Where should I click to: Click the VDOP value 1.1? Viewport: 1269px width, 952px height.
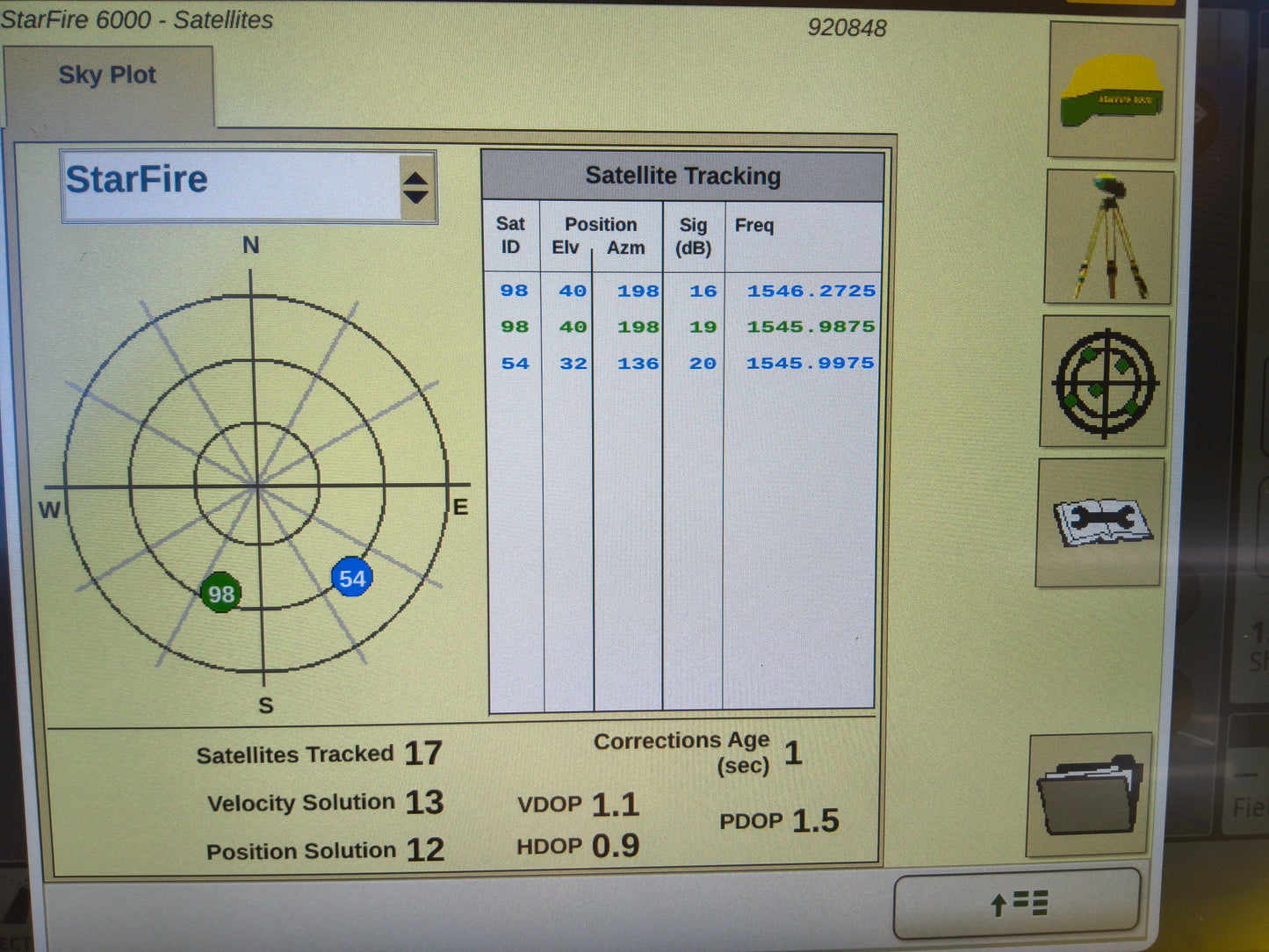616,804
